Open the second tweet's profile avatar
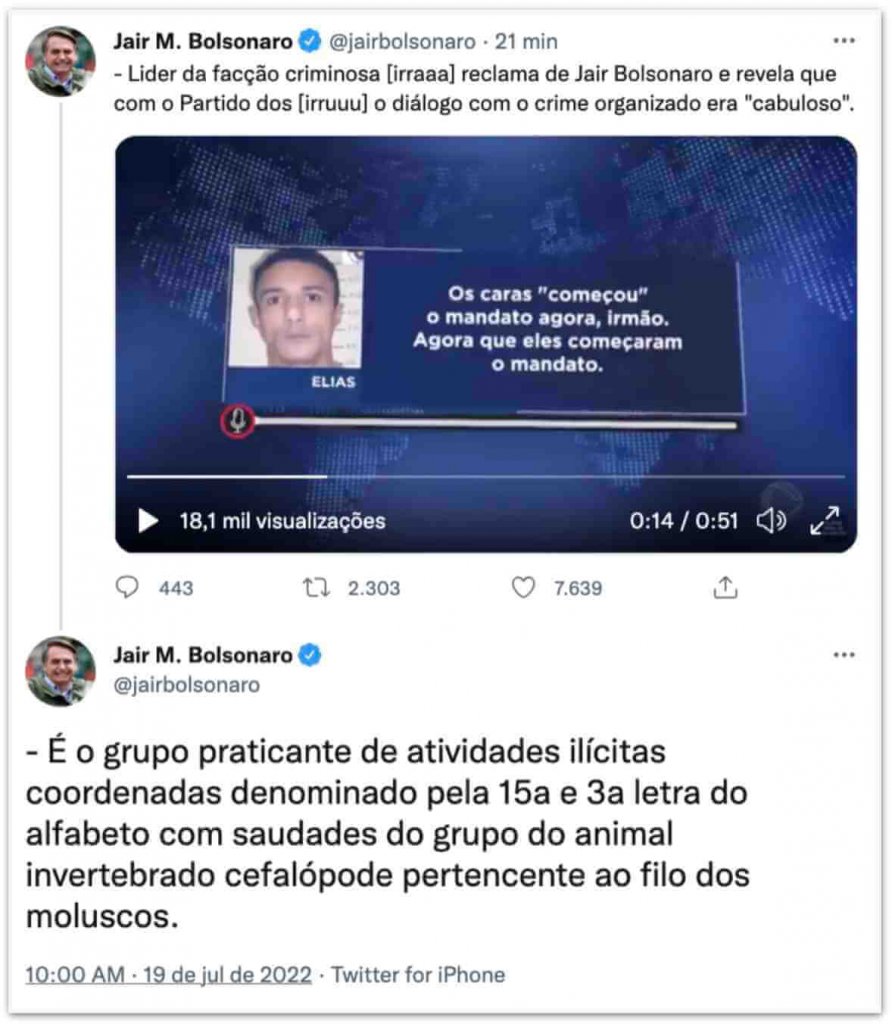The image size is (892, 1024). 60,671
